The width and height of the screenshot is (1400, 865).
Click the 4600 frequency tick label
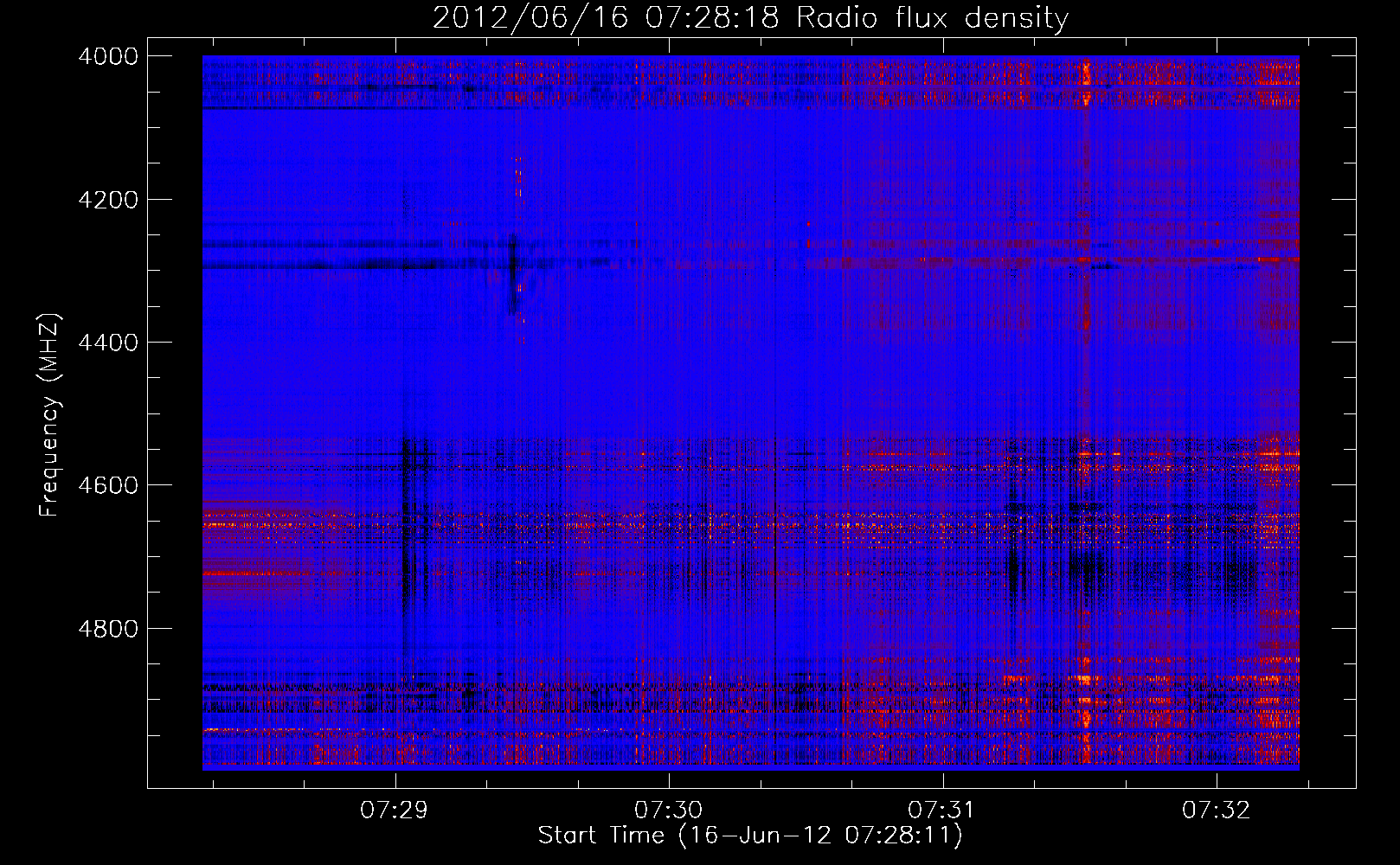(108, 485)
